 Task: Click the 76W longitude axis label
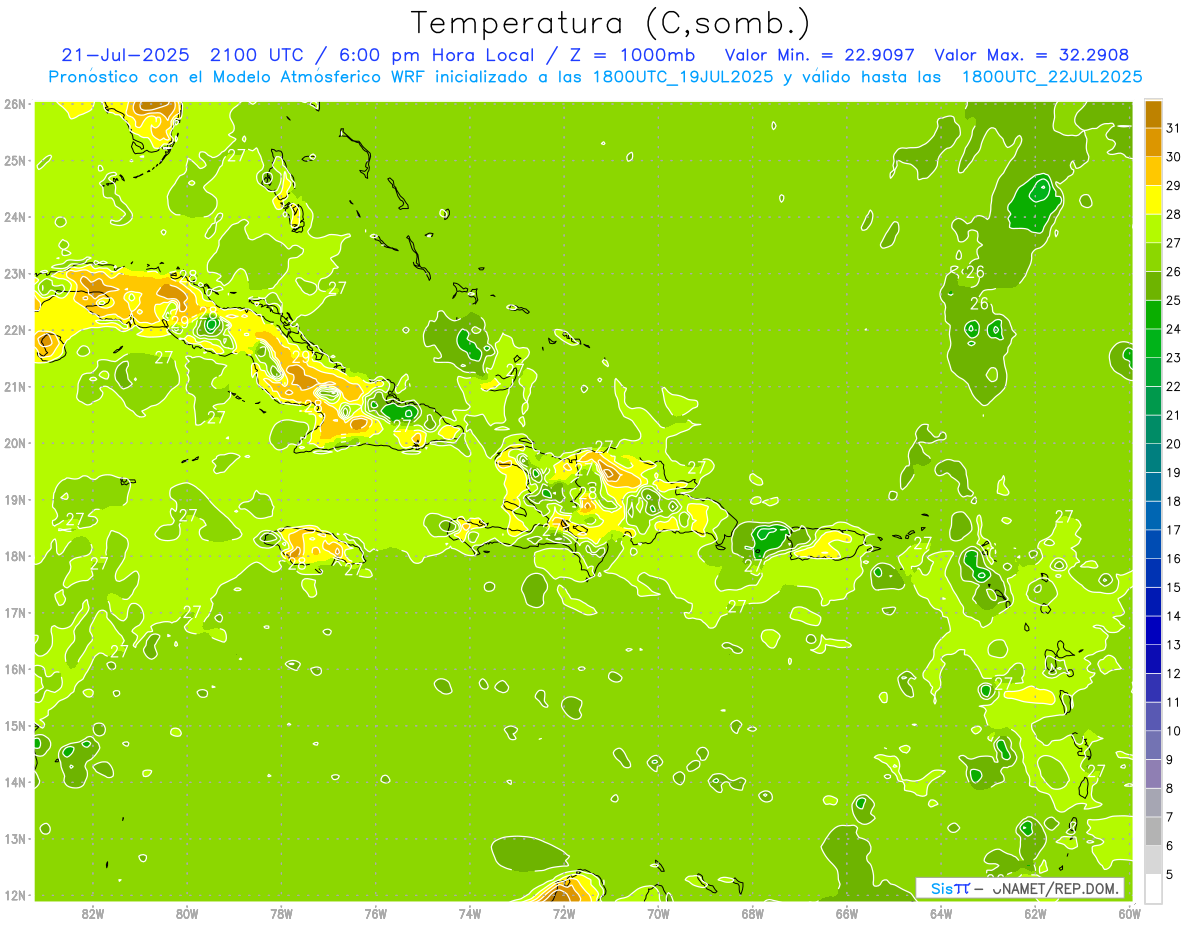pyautogui.click(x=375, y=913)
